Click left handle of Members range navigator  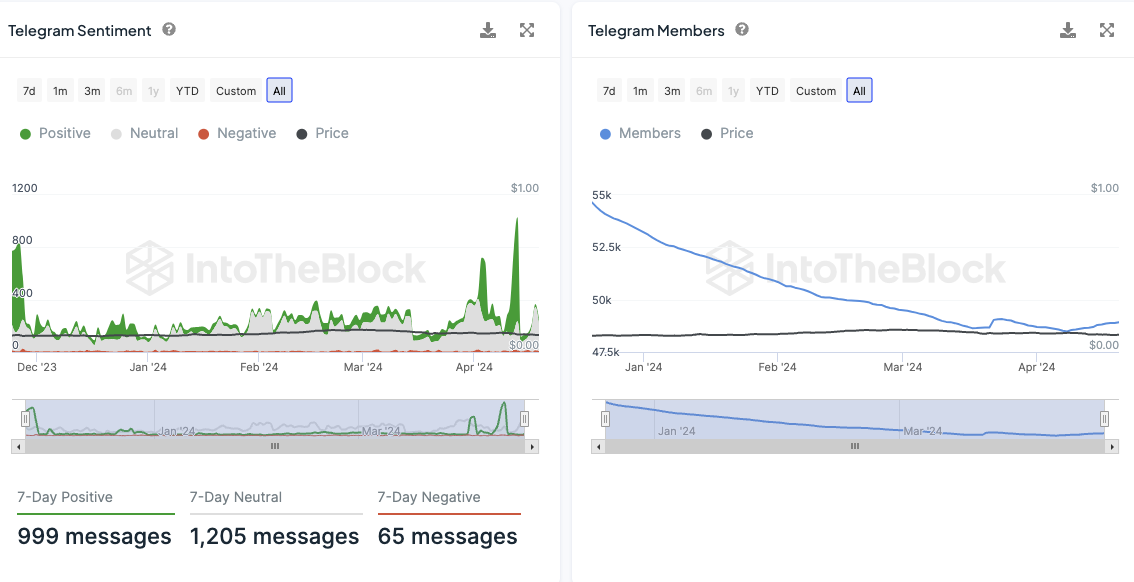[605, 418]
